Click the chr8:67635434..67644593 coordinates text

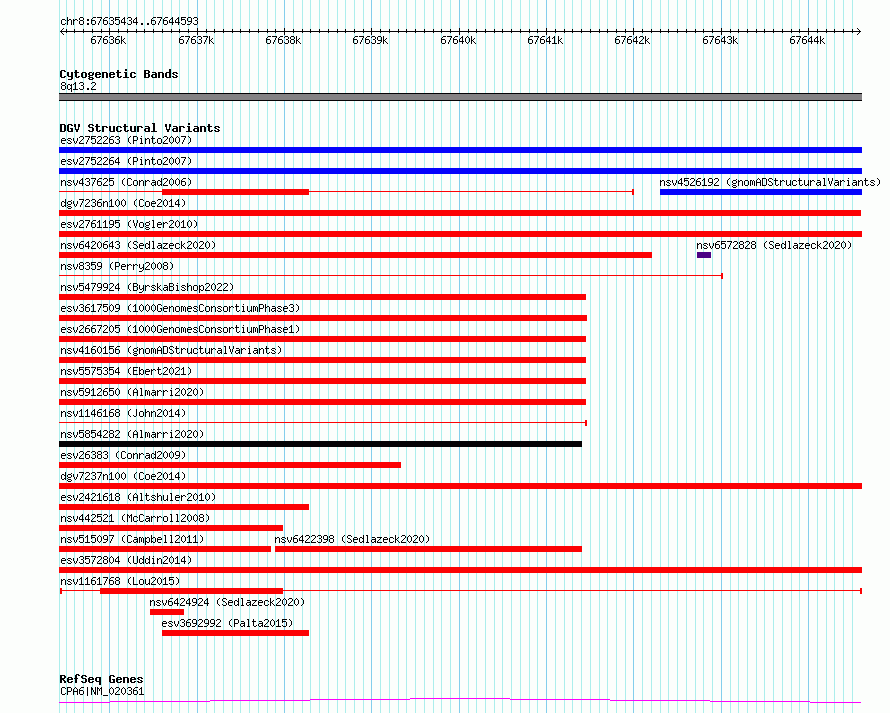129,21
